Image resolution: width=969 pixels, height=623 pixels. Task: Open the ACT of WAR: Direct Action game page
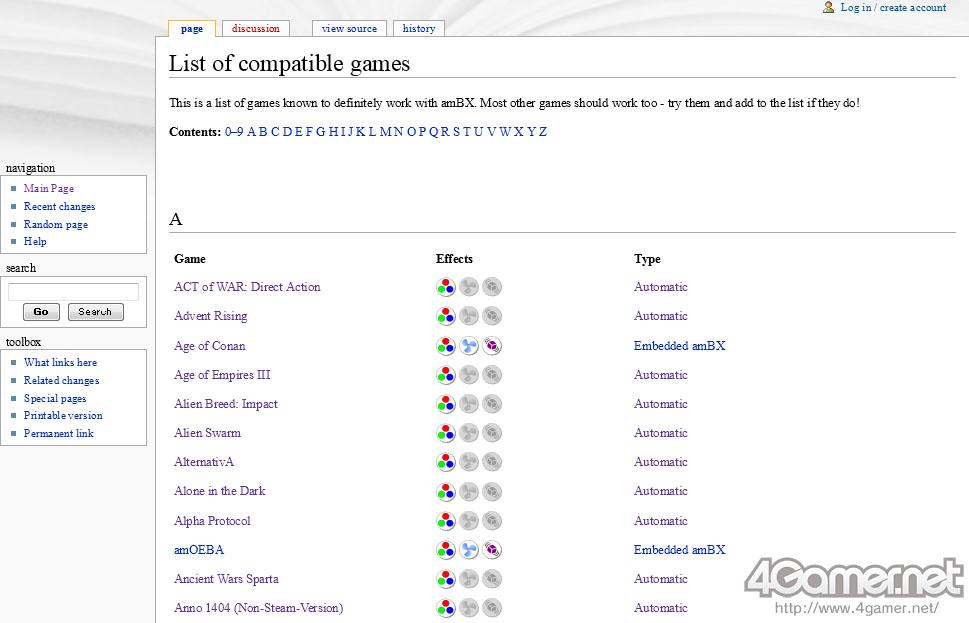(x=247, y=287)
